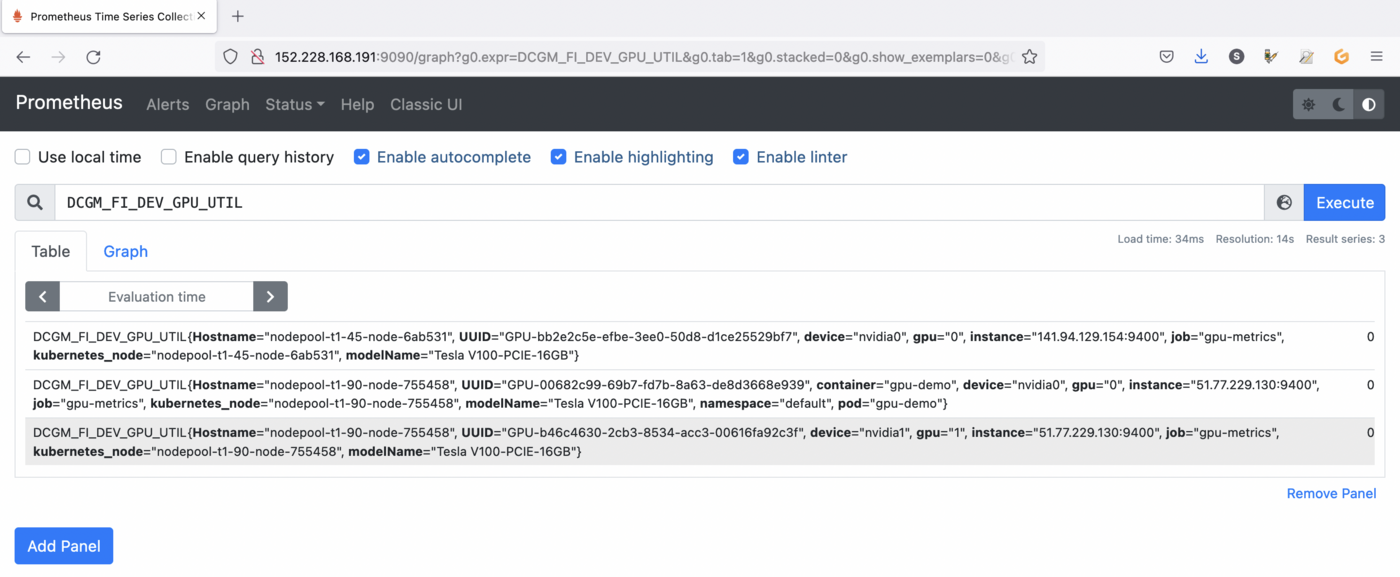The width and height of the screenshot is (1400, 577).
Task: Disable the Enable autocomplete checkbox
Action: click(362, 157)
